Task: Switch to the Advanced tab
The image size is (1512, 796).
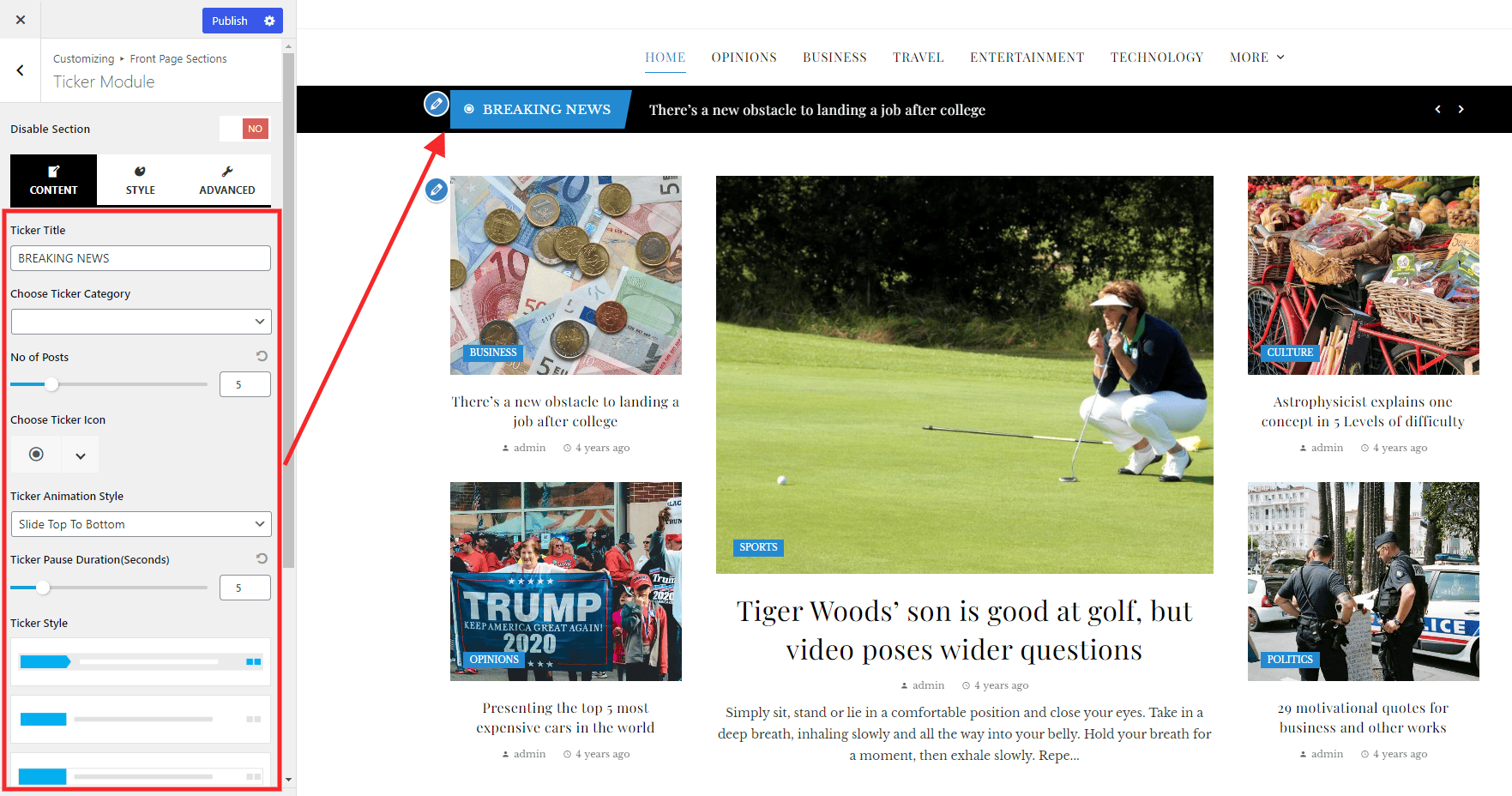Action: [227, 180]
